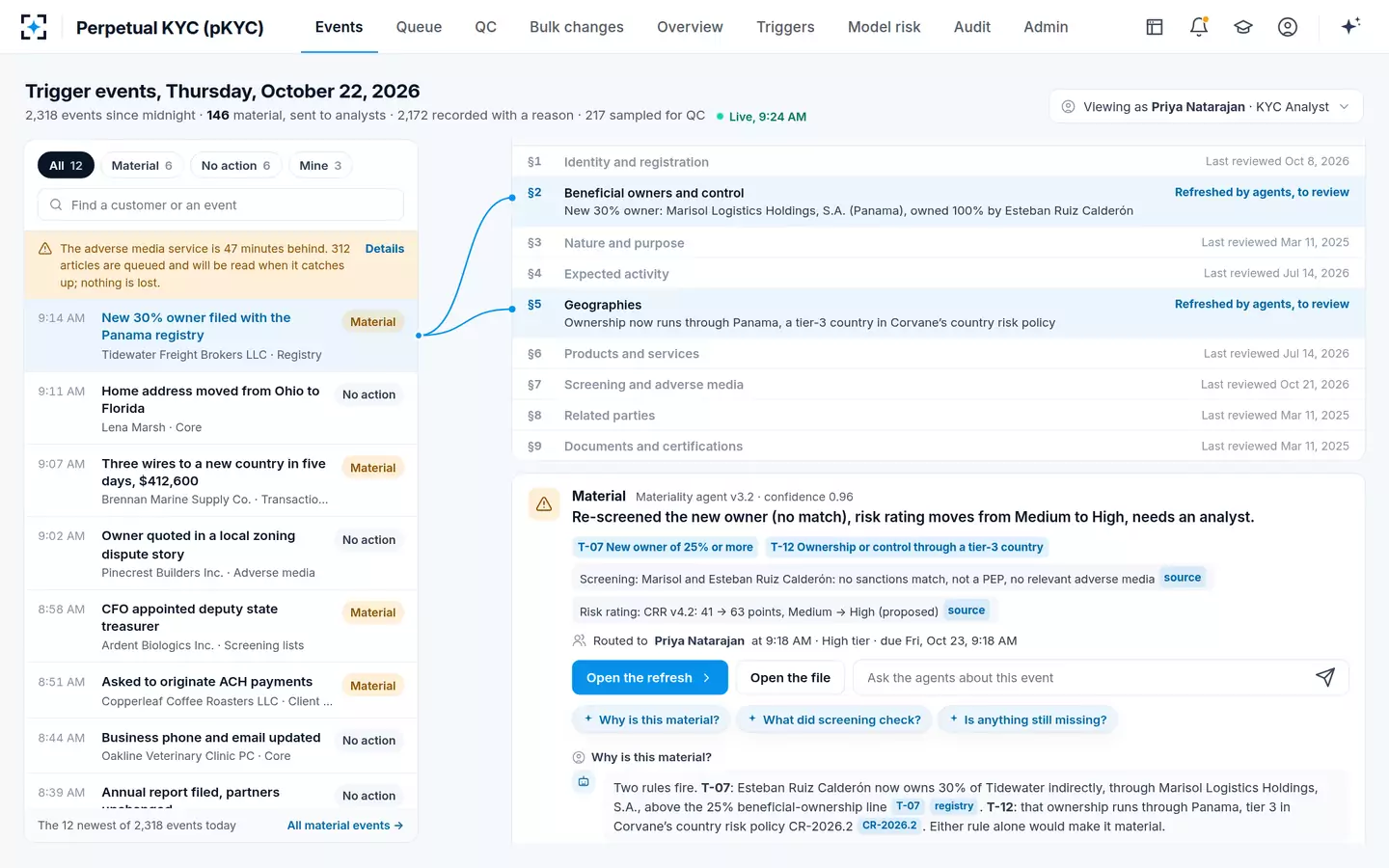Expand section §7 Screening and adverse media
This screenshot has width=1389, height=868.
[939, 385]
